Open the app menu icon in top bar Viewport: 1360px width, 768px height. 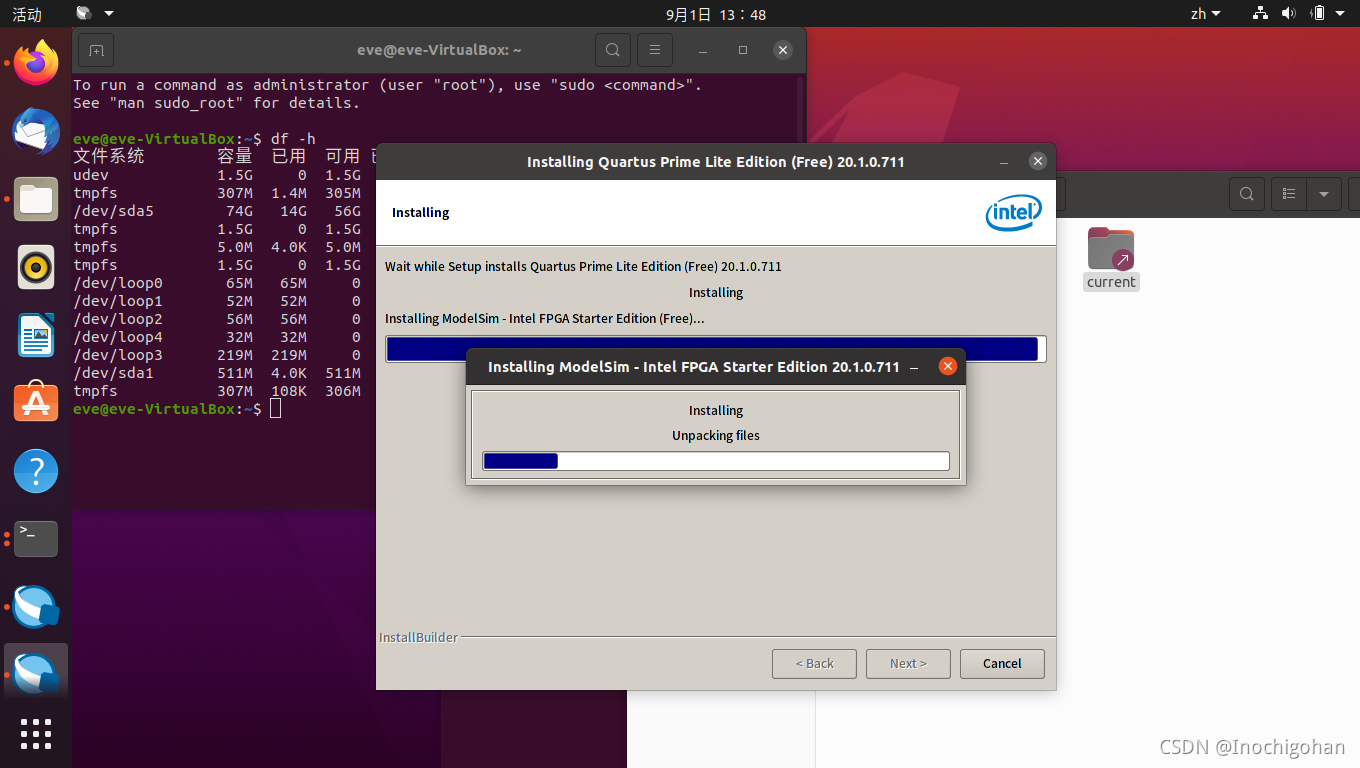(x=84, y=14)
